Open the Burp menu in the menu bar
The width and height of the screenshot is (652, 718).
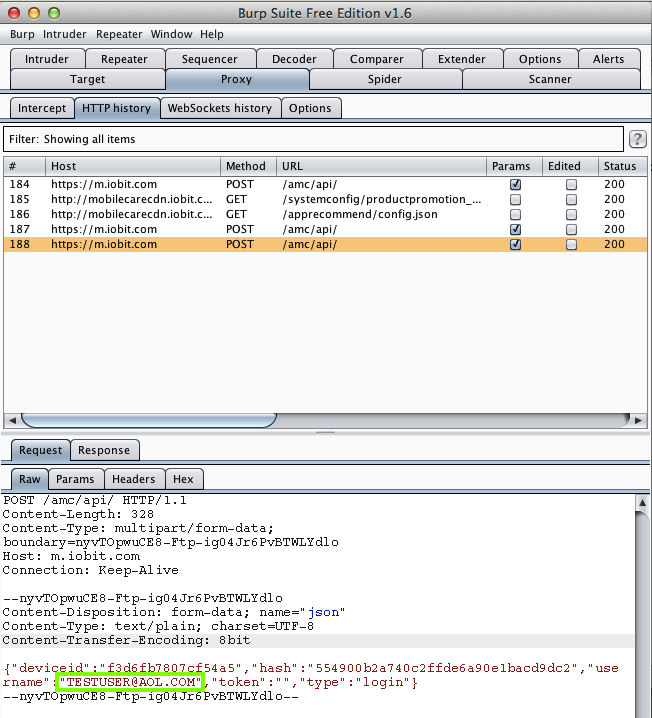pyautogui.click(x=22, y=34)
